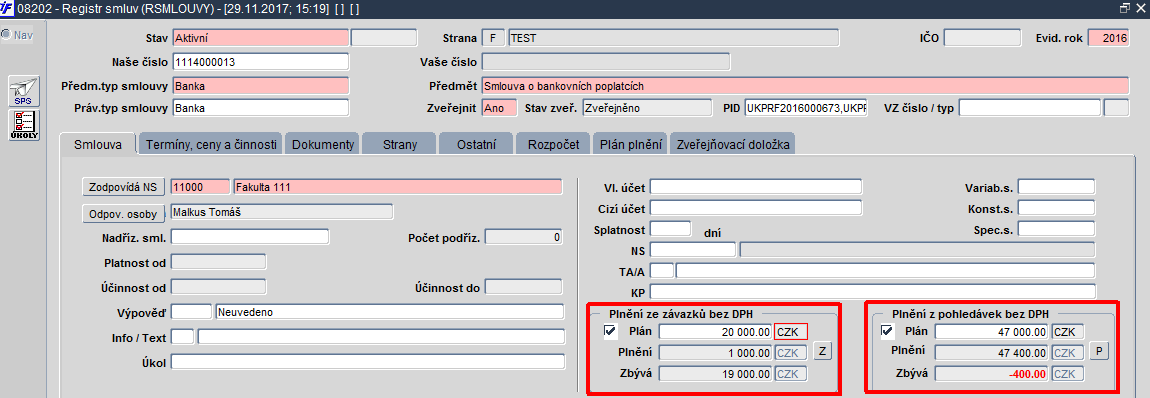1150x398 pixels.
Task: Click the Platnost od date field
Action: pos(218,262)
